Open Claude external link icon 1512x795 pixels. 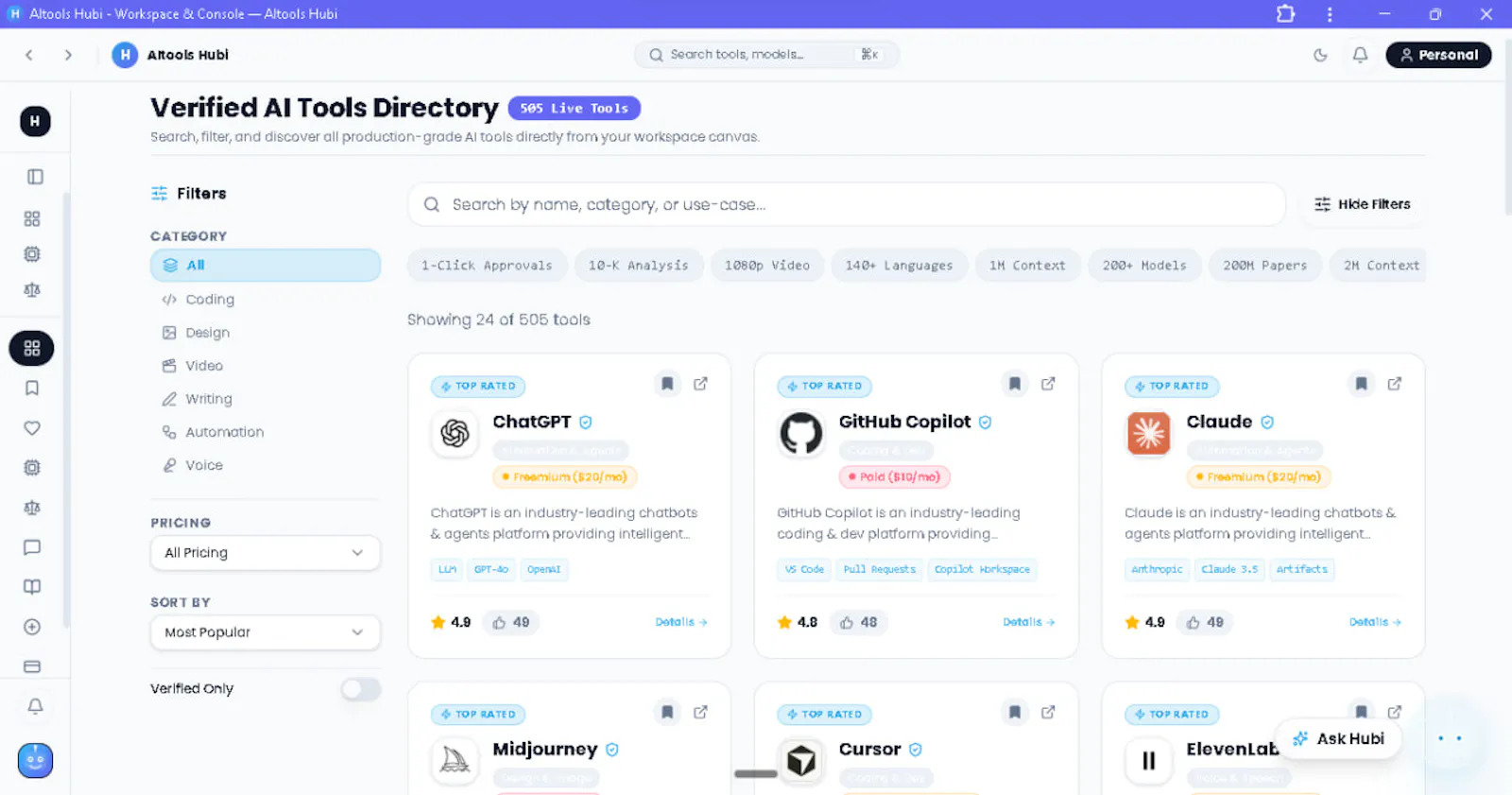[x=1395, y=384]
